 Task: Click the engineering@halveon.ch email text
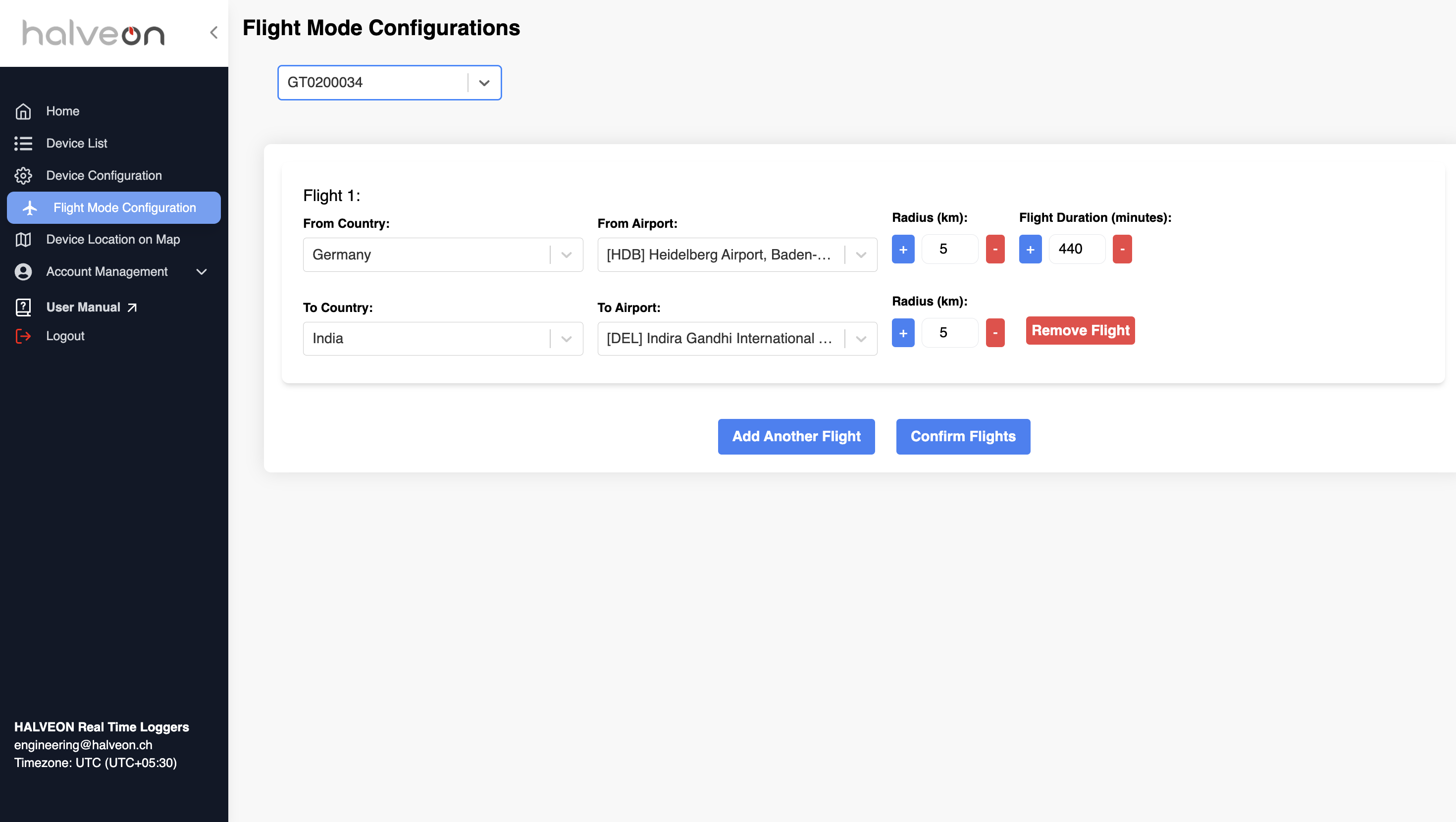pyautogui.click(x=83, y=745)
